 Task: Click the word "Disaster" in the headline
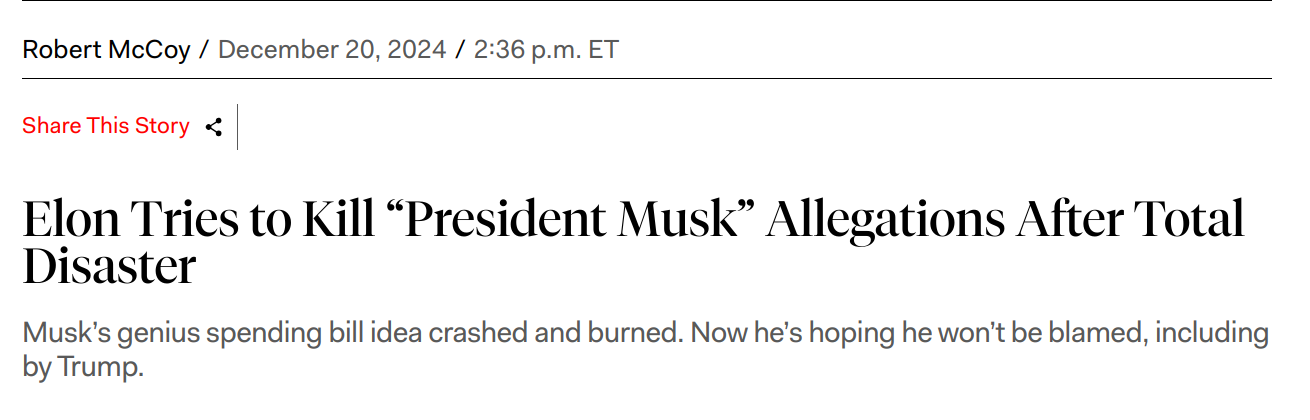[x=109, y=265]
